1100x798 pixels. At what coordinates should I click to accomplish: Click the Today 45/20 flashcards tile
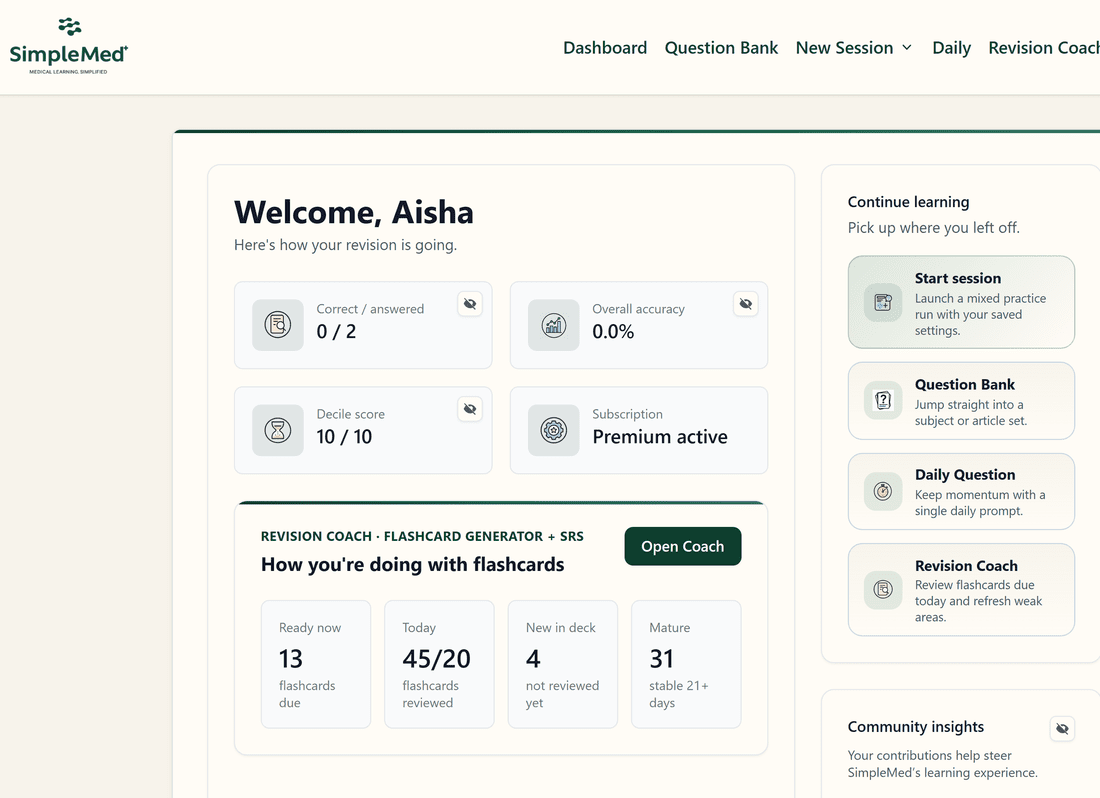tap(439, 664)
